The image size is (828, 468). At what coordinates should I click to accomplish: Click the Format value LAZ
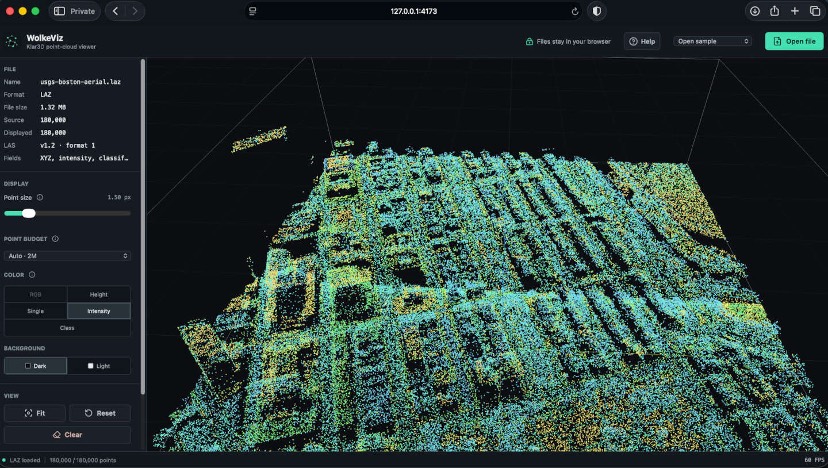46,95
